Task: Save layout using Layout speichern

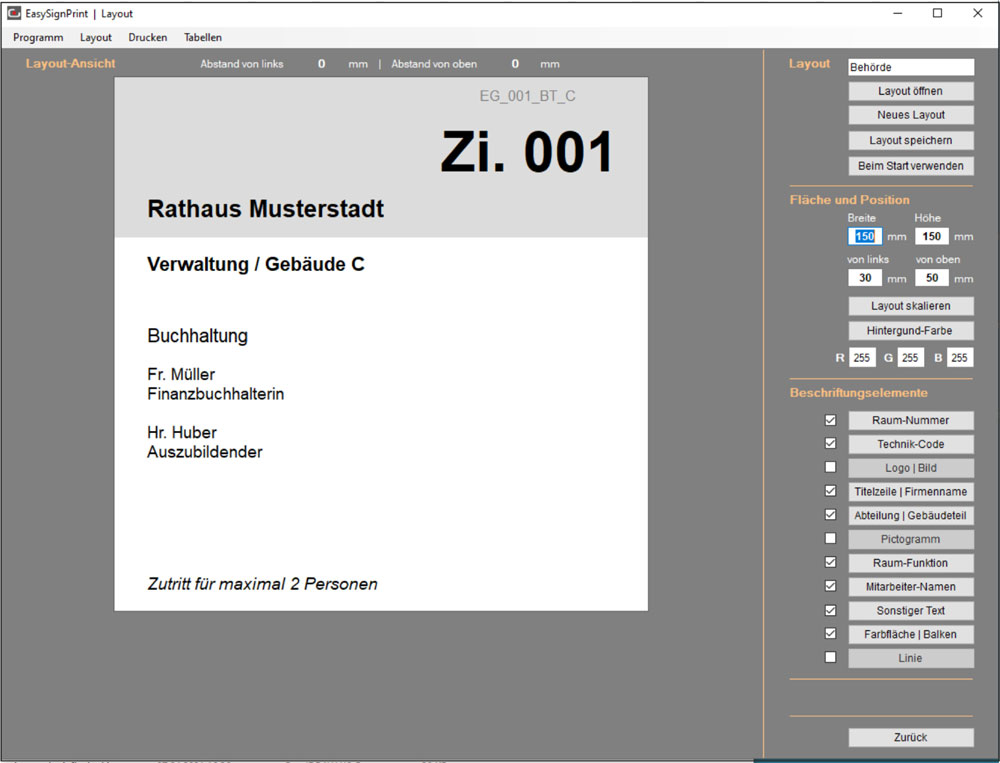Action: 910,141
